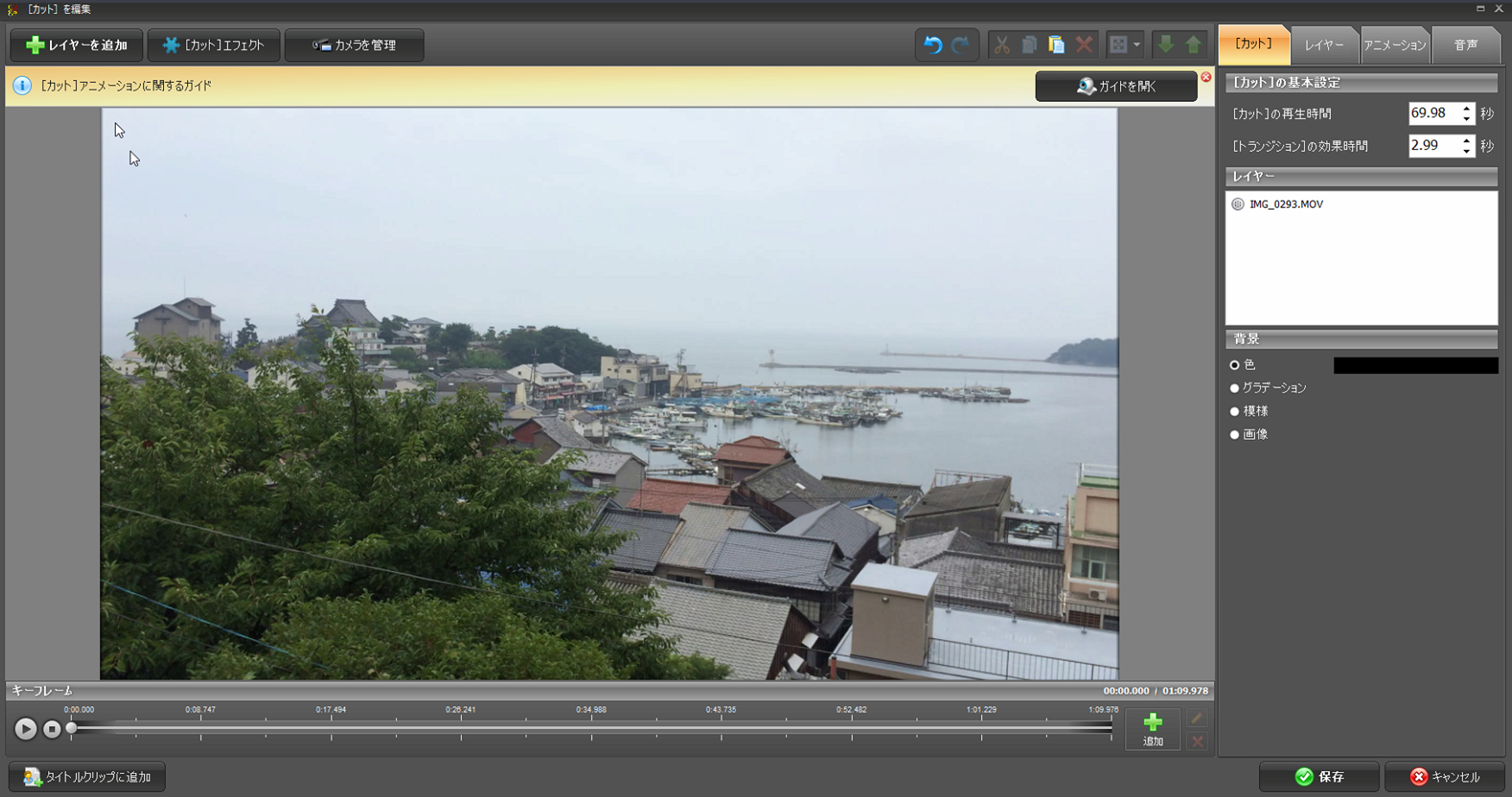Choose the 画像 background radio button
1512x797 pixels.
coord(1234,435)
